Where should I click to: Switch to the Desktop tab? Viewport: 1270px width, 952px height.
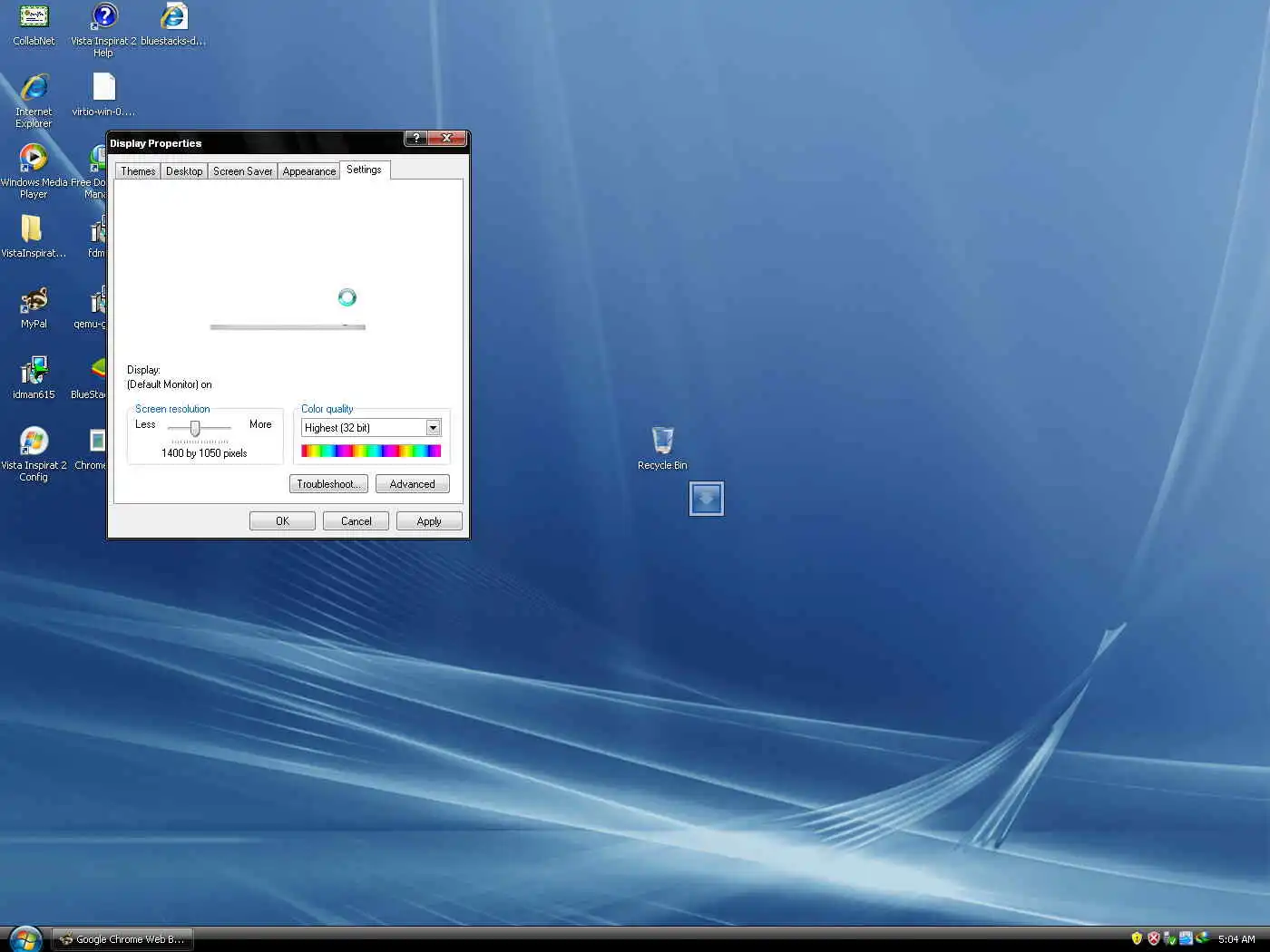(184, 171)
